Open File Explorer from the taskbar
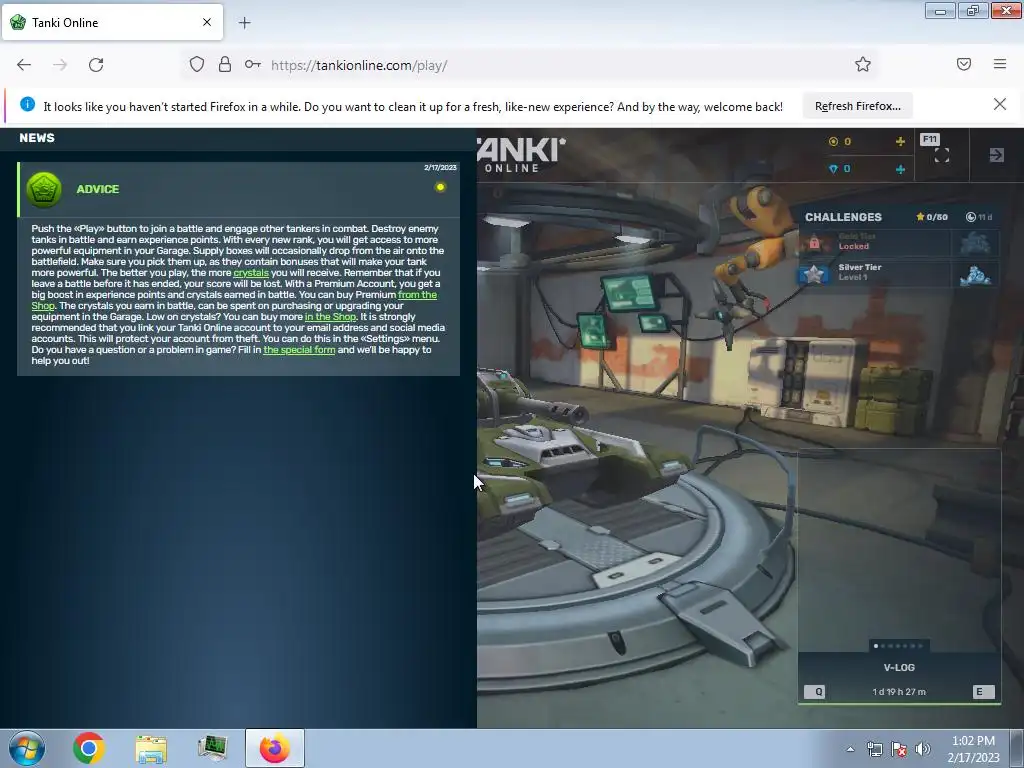 [x=151, y=748]
